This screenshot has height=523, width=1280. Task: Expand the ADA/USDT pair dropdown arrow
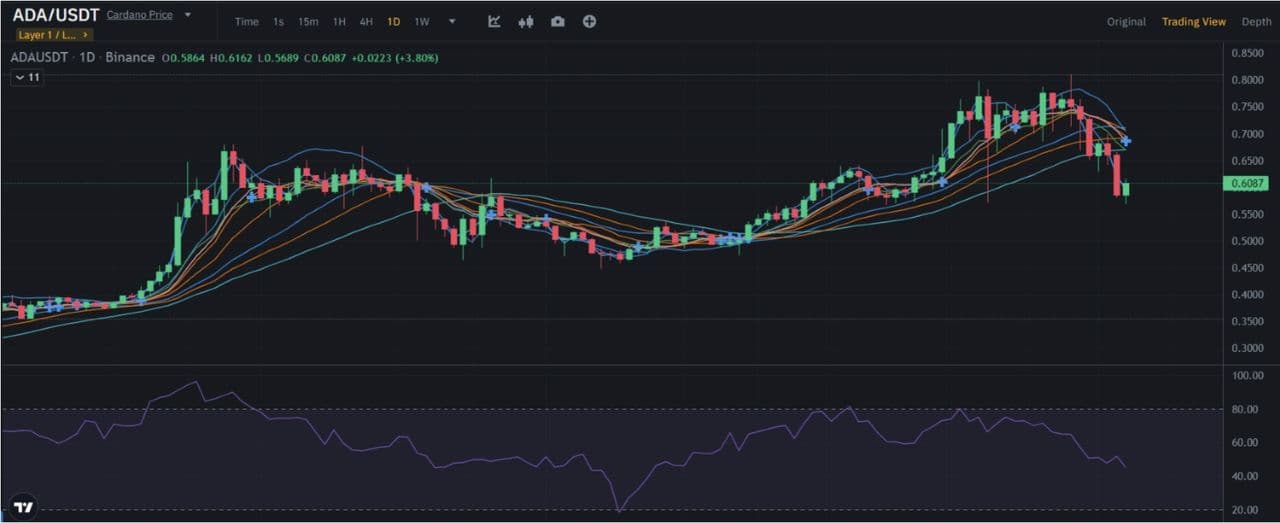point(187,15)
